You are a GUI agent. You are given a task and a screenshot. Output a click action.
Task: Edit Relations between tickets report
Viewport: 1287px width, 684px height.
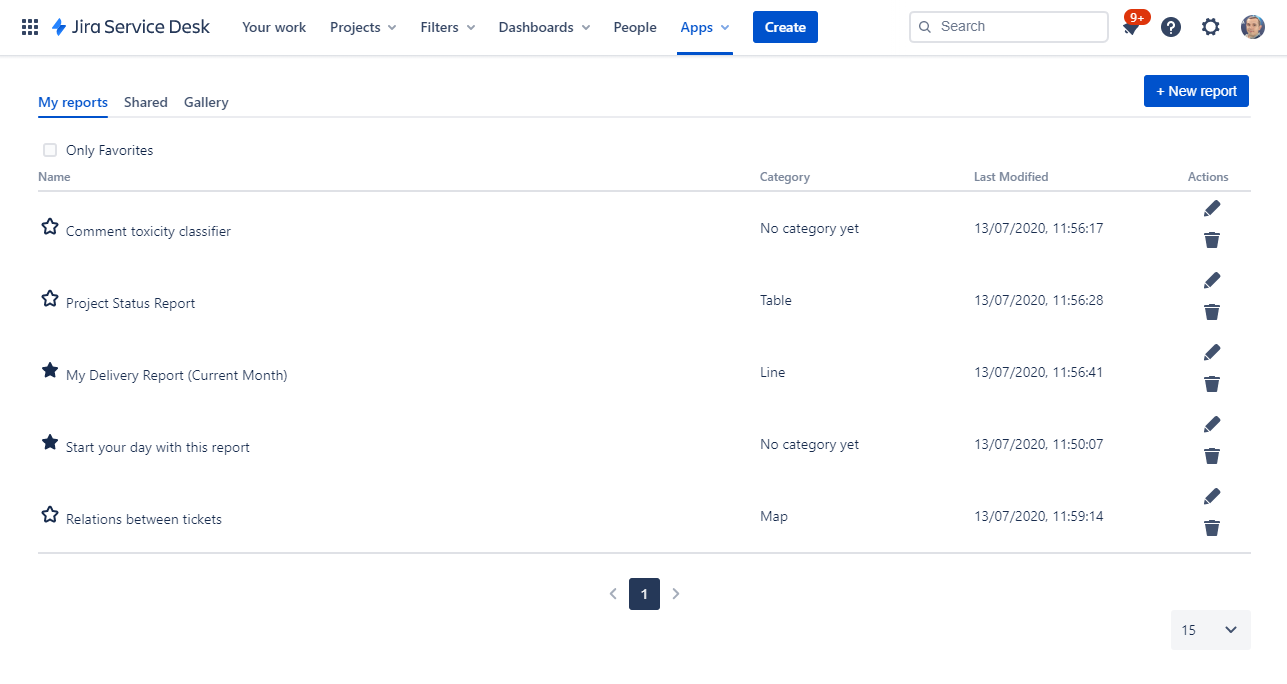click(1212, 496)
